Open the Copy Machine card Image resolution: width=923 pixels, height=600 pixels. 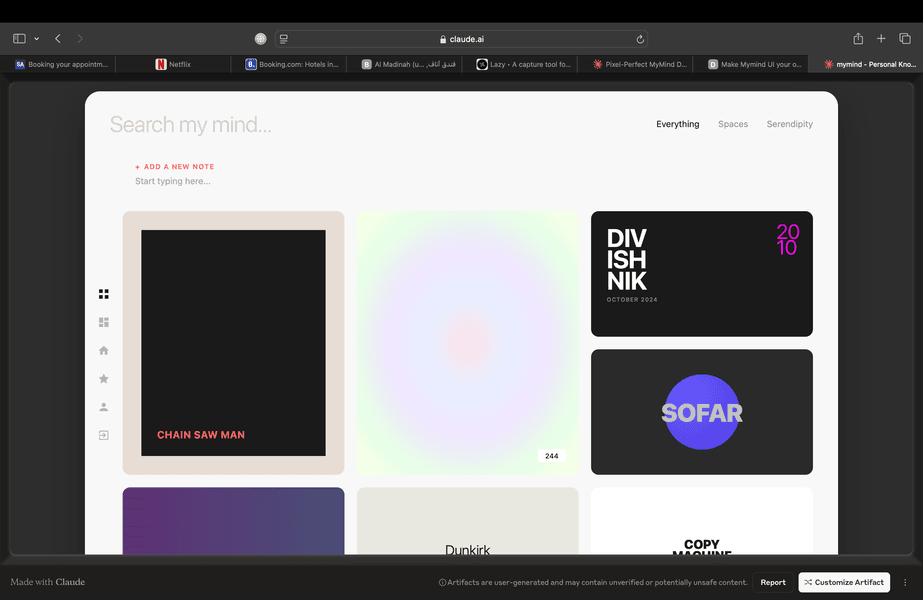pyautogui.click(x=702, y=521)
